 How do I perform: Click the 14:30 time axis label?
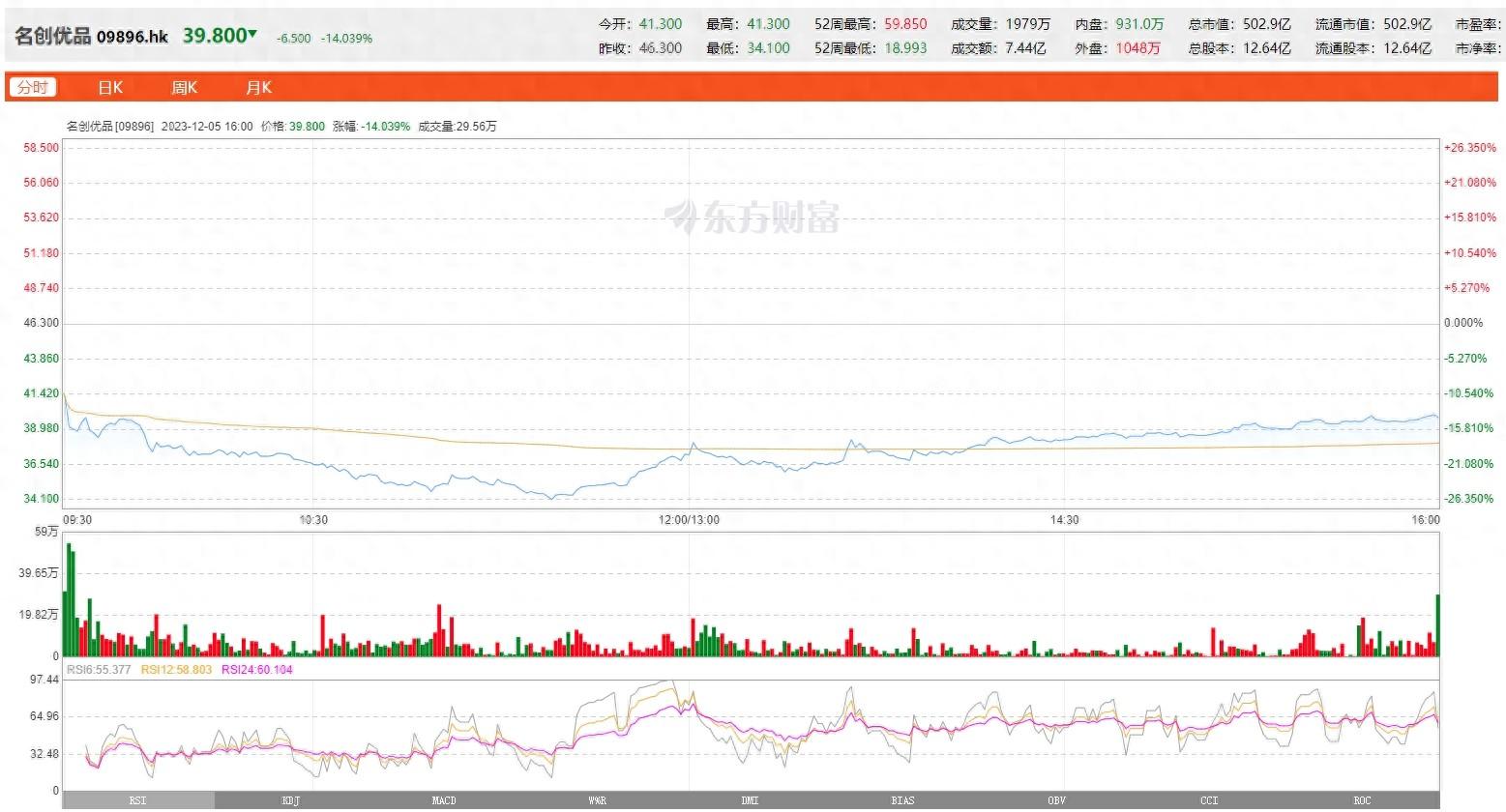[1065, 520]
